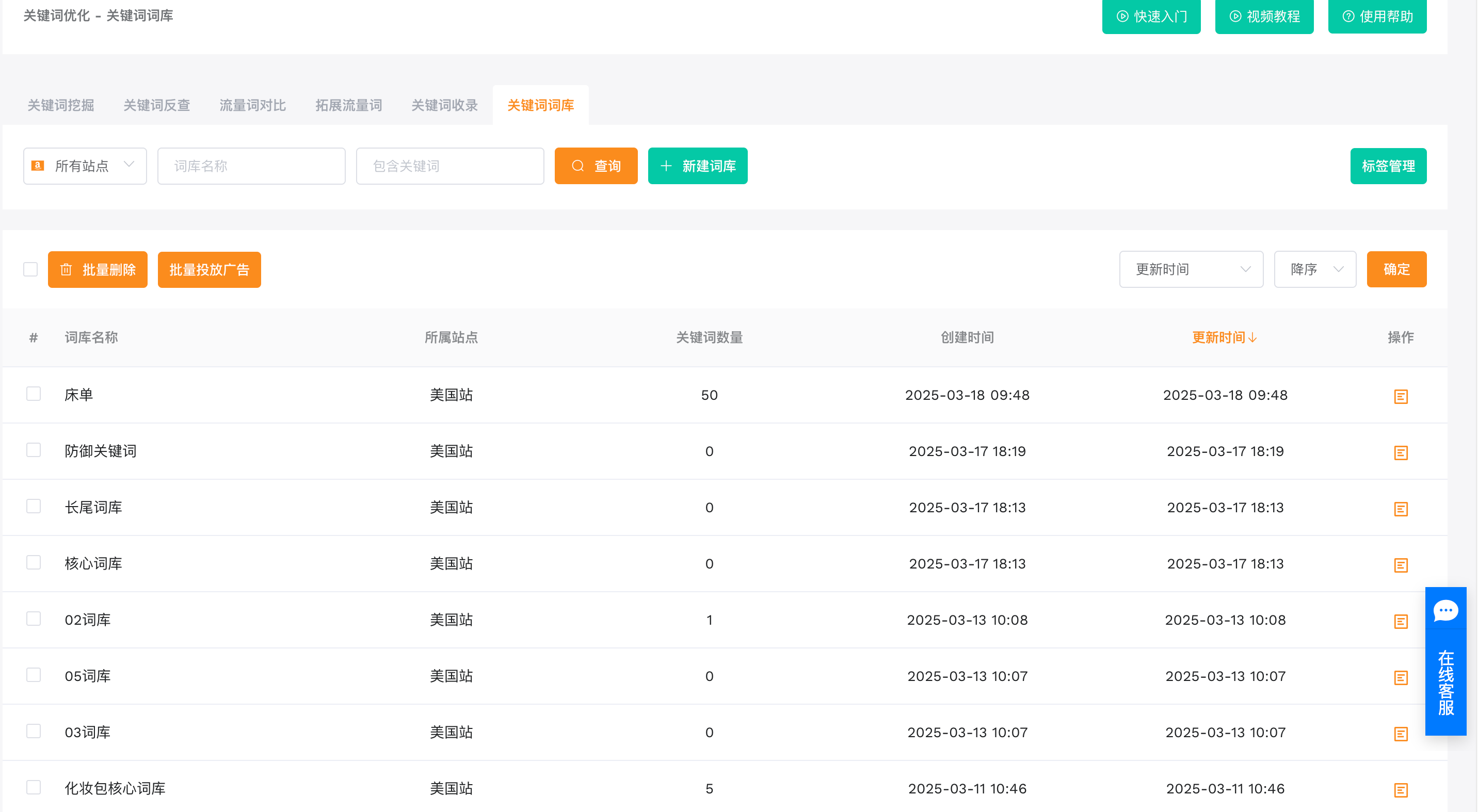This screenshot has width=1478, height=812.
Task: Click the trash icon in 批量删除 button
Action: click(x=66, y=269)
